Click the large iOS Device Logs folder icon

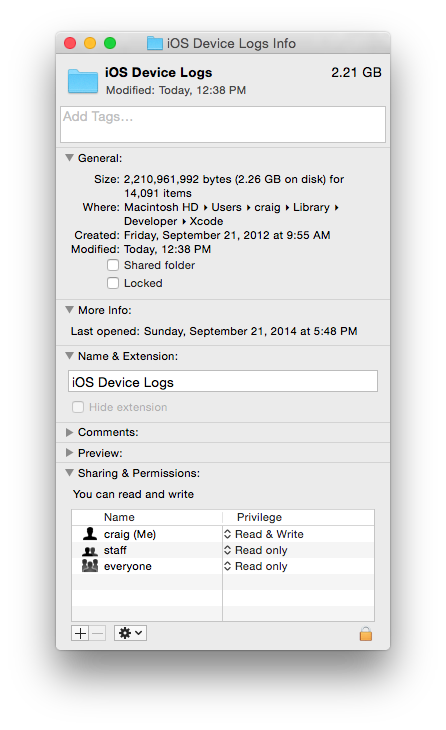tap(83, 81)
